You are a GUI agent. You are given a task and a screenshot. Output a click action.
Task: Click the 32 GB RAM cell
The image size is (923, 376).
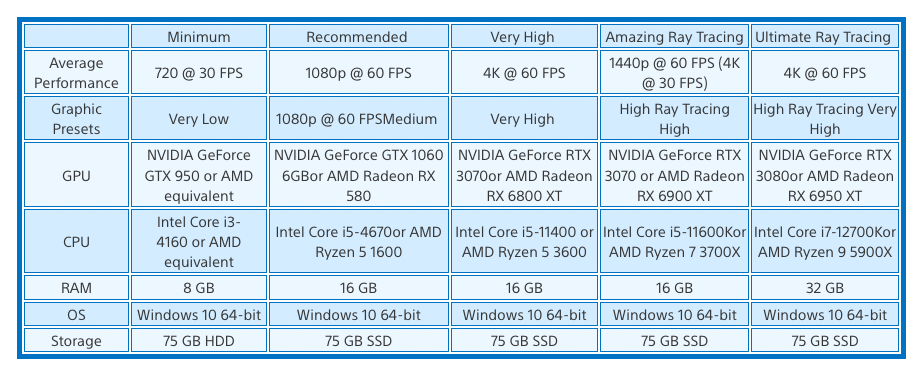click(825, 288)
